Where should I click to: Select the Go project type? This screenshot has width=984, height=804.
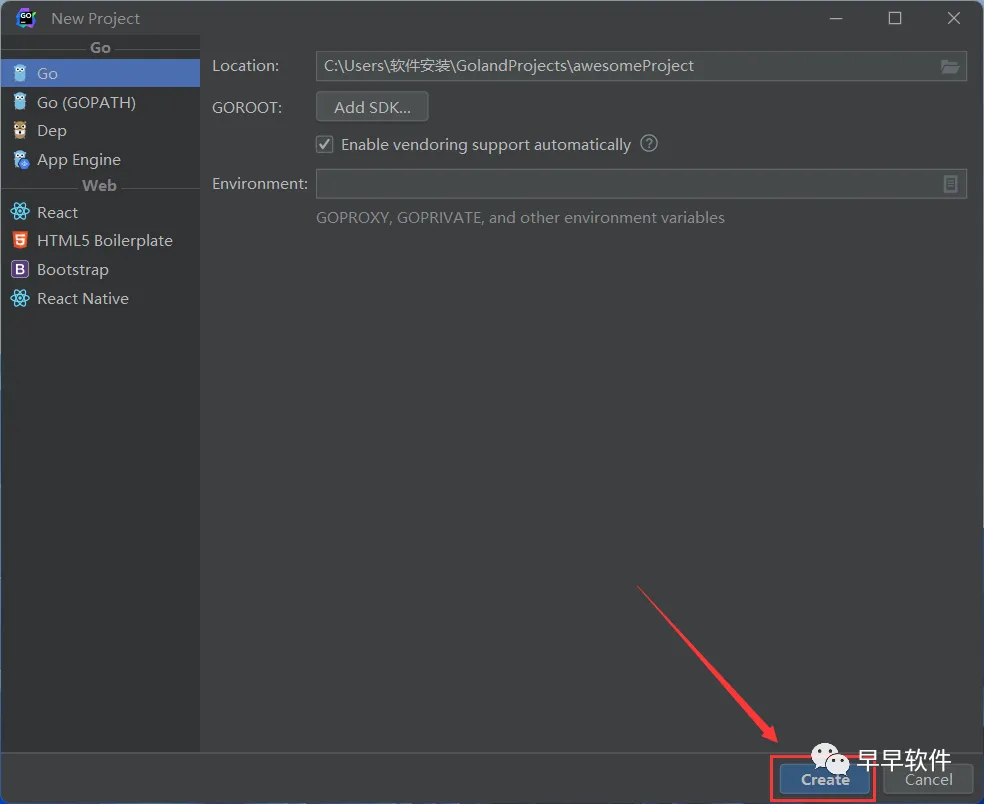100,73
